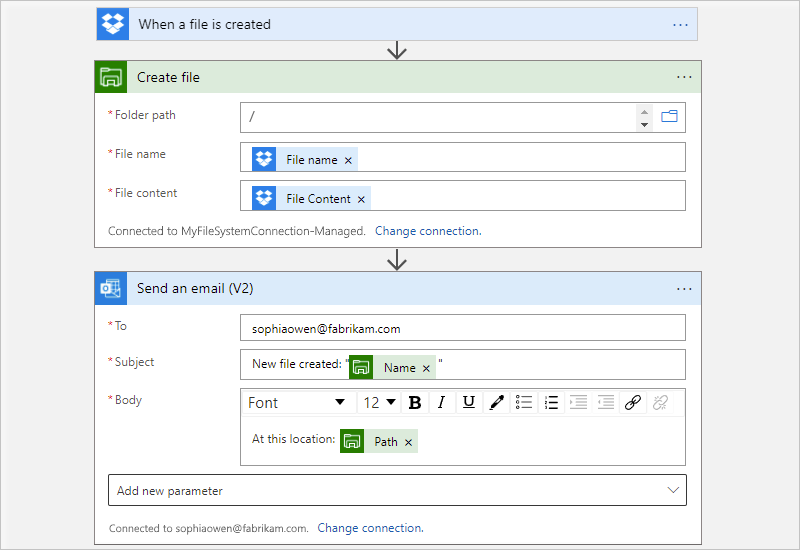
Task: Click Change connection under Create file
Action: click(x=428, y=231)
